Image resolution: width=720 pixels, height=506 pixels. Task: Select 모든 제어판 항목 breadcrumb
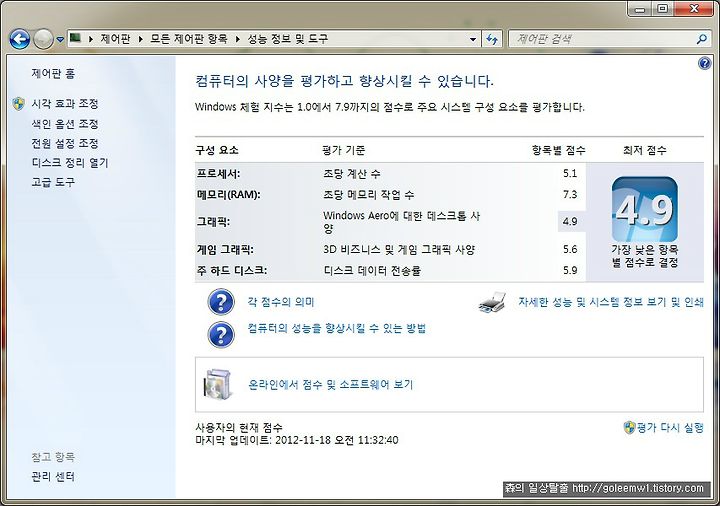[189, 39]
